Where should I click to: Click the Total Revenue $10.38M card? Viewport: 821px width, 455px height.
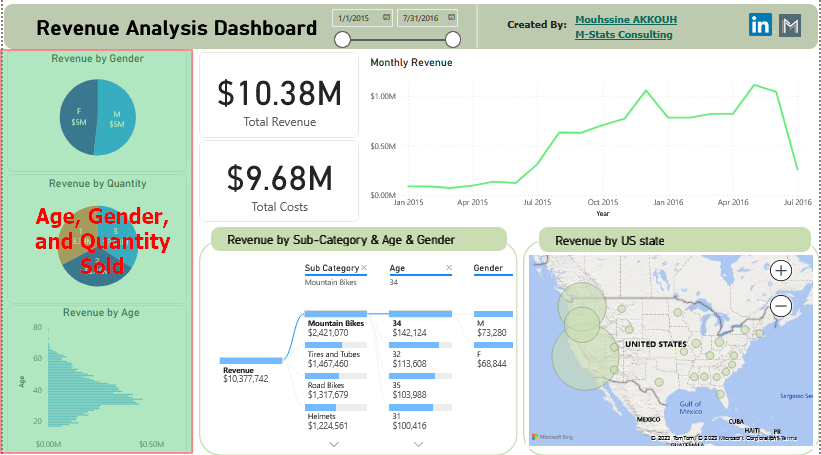[279, 96]
